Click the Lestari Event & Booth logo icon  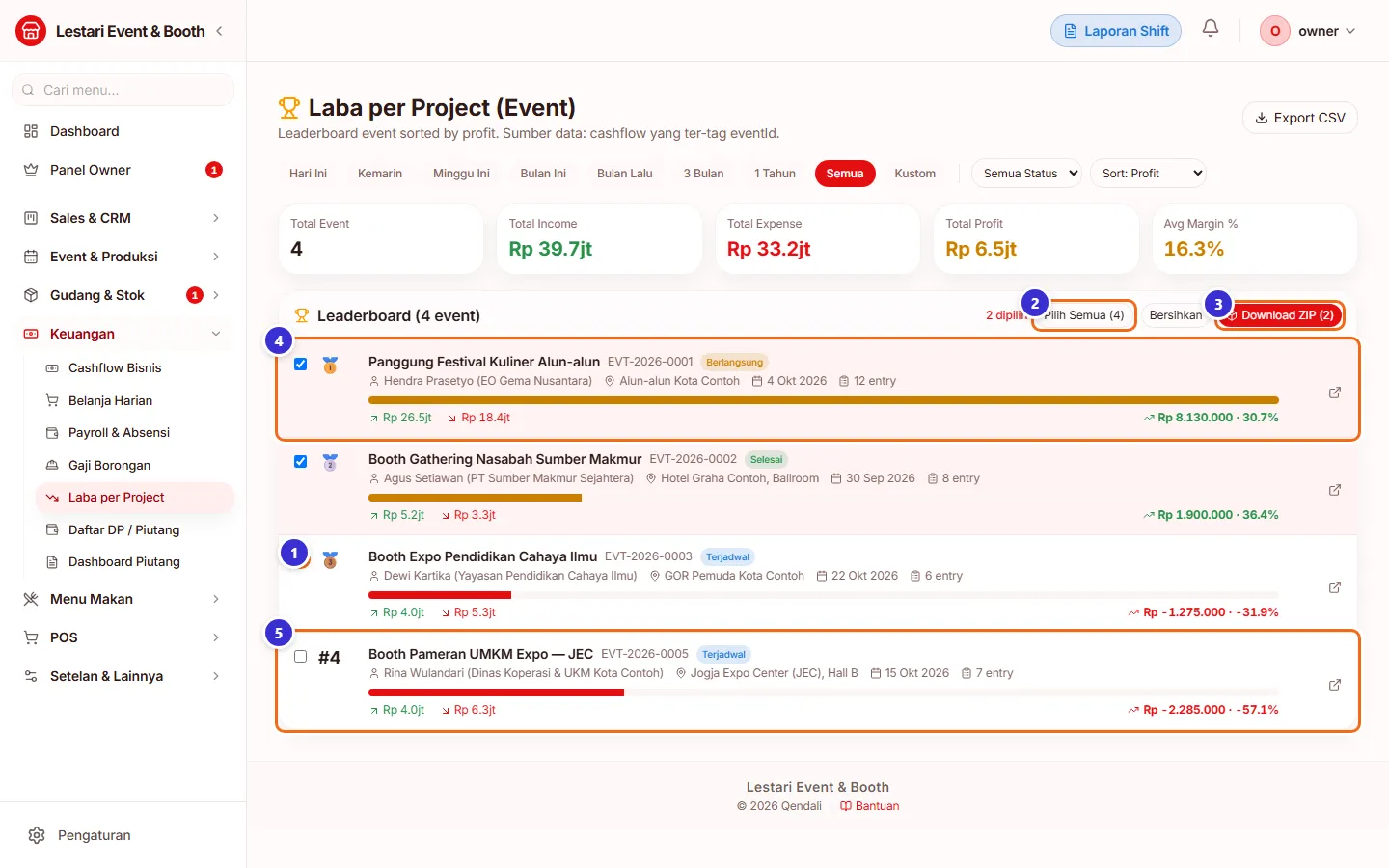coord(31,31)
